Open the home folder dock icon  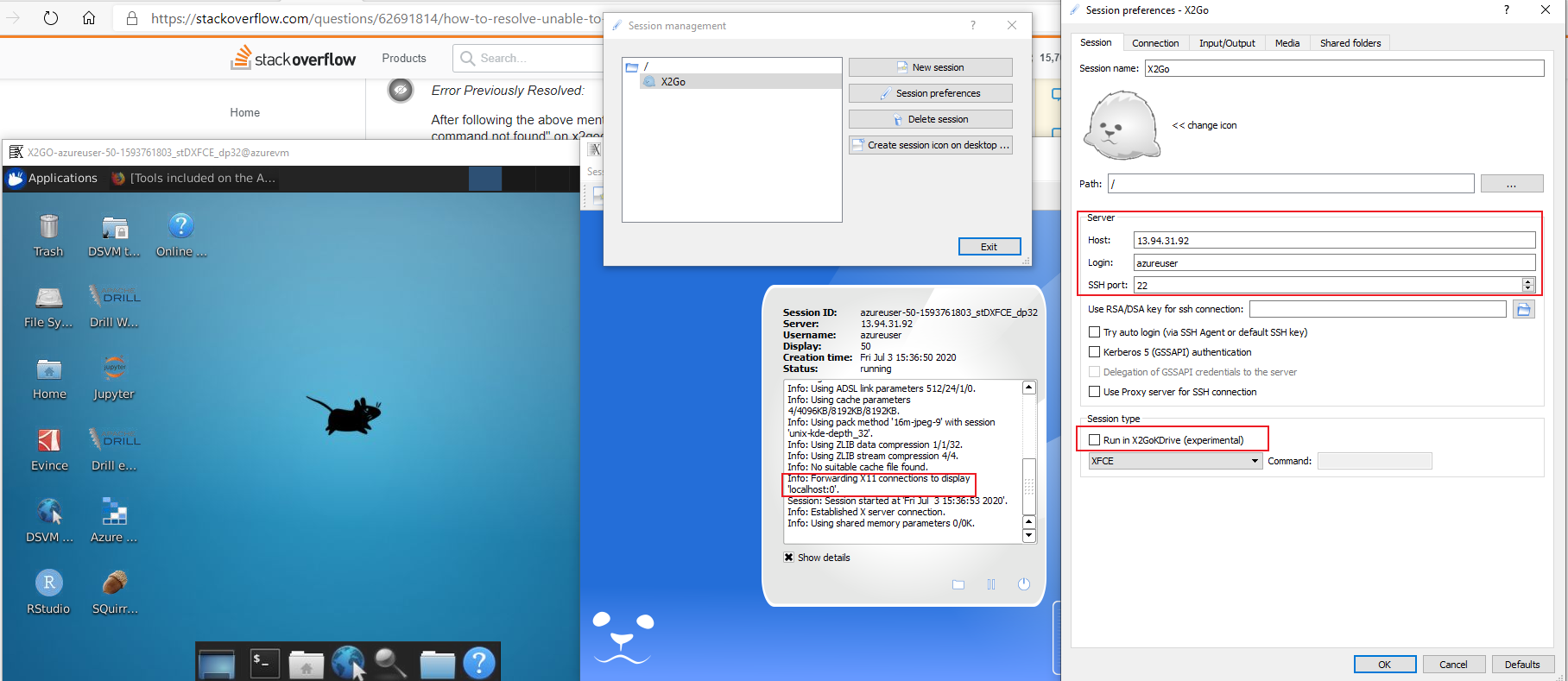[x=306, y=664]
